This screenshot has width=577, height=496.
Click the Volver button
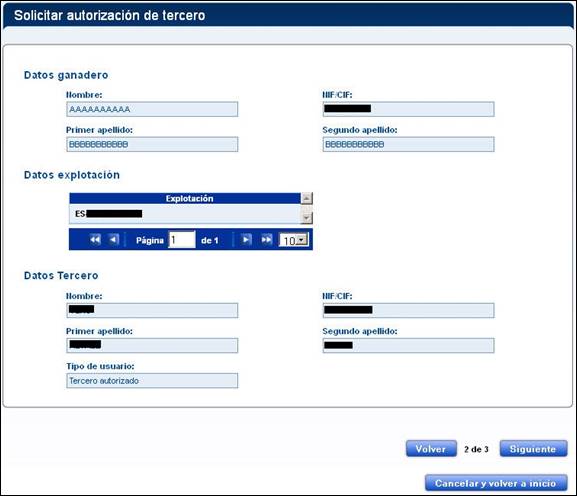coord(431,449)
